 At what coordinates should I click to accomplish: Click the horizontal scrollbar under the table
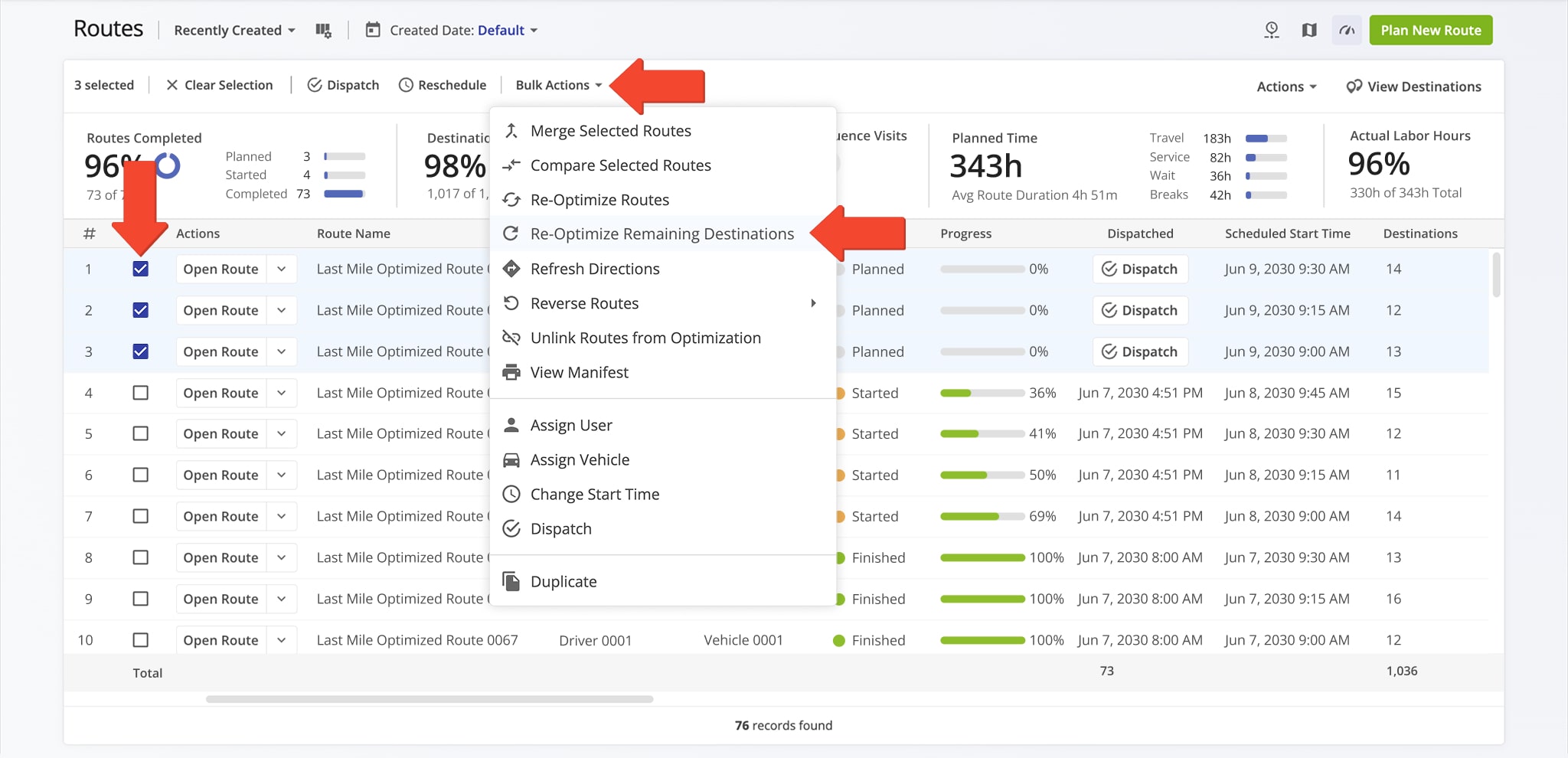430,699
